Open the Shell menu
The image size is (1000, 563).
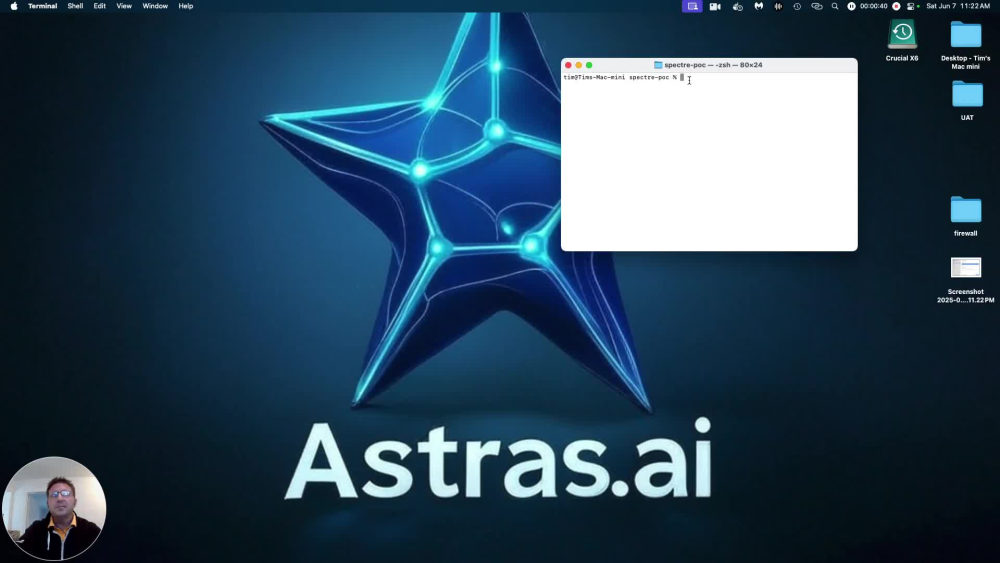pyautogui.click(x=75, y=6)
